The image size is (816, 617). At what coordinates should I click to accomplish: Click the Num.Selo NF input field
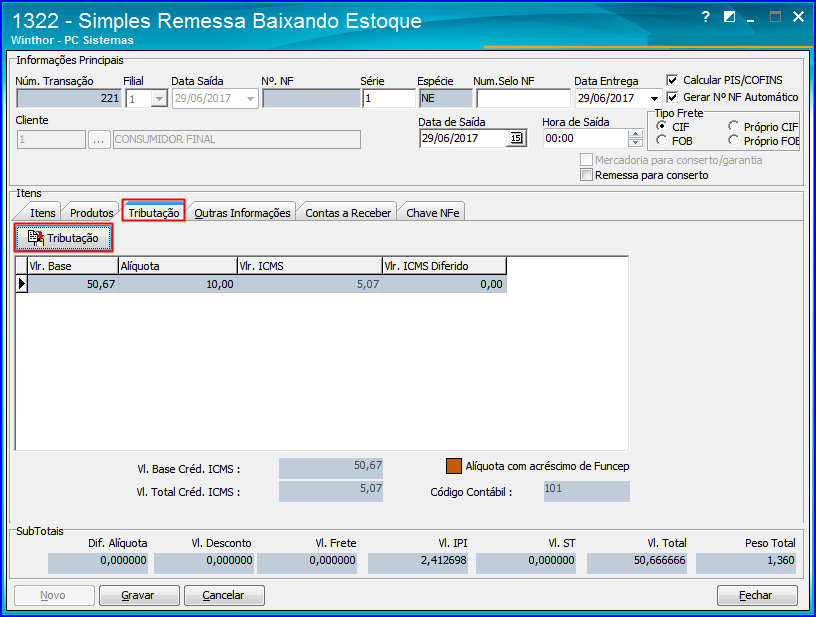[523, 98]
